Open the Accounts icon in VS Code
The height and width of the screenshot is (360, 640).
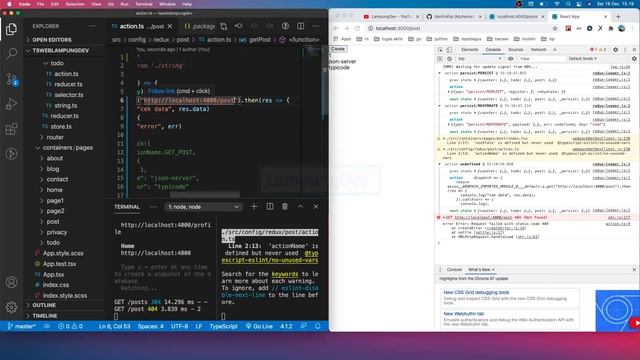pos(11,282)
